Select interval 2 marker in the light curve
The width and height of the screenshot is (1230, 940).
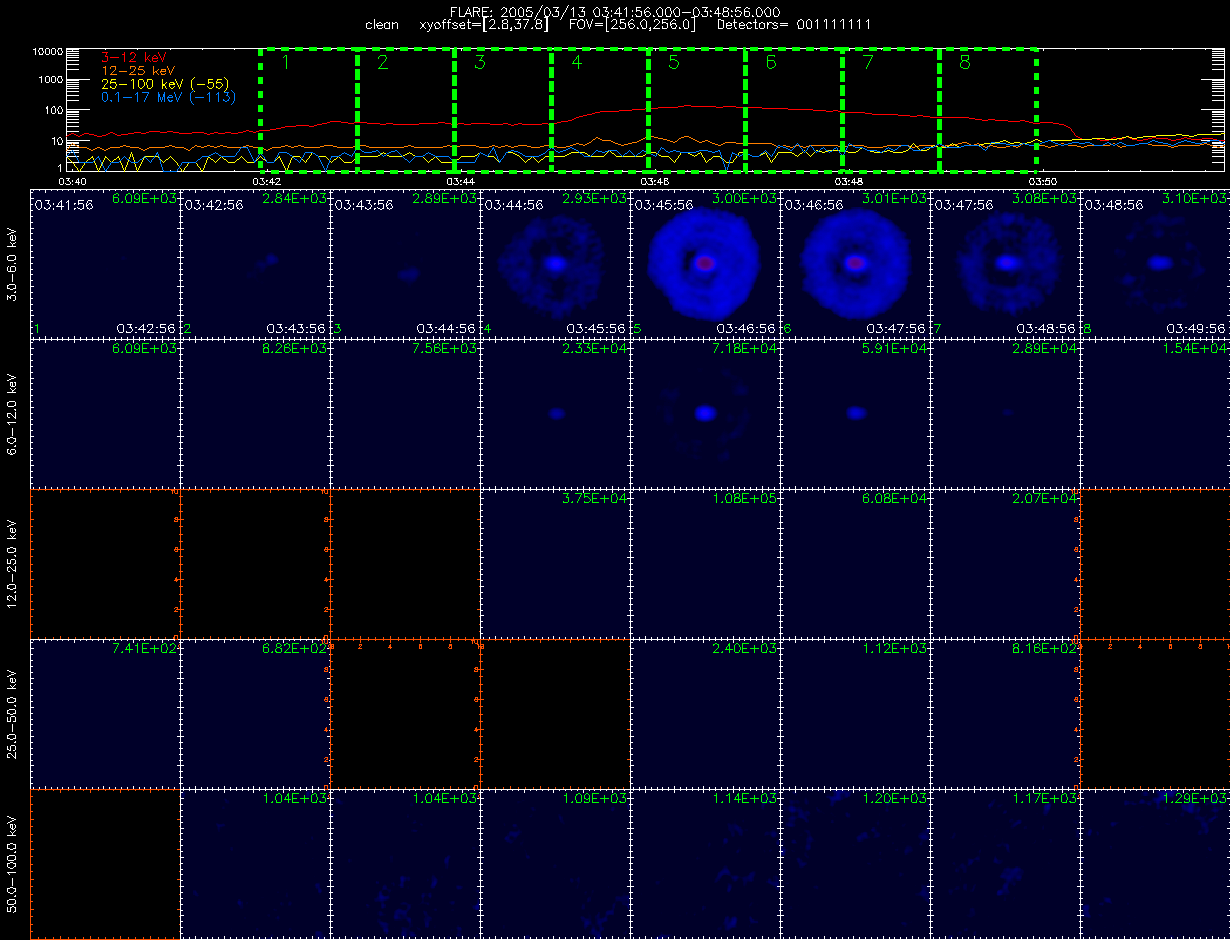tap(382, 63)
